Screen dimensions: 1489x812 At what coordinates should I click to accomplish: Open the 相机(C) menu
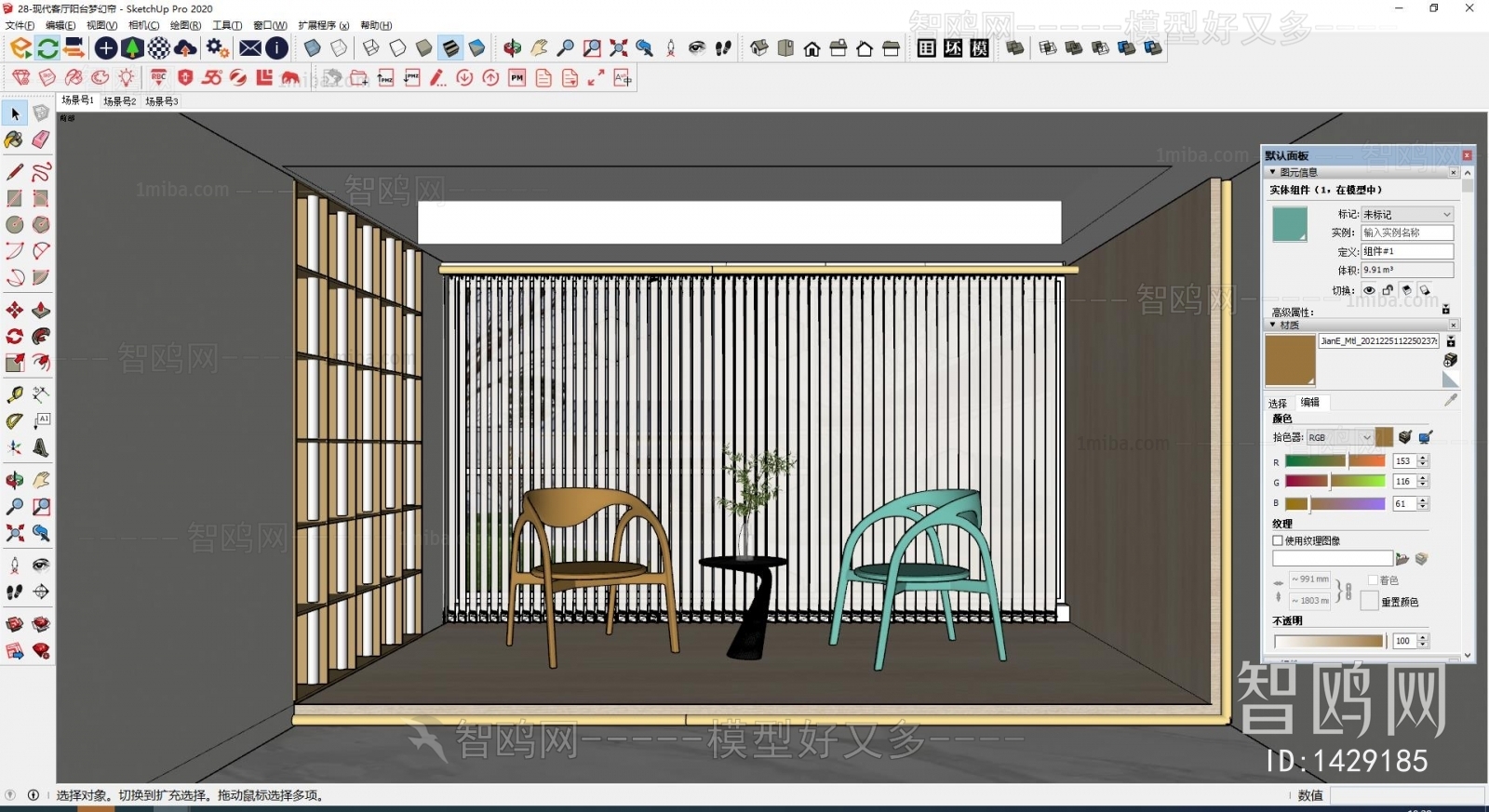coord(143,25)
